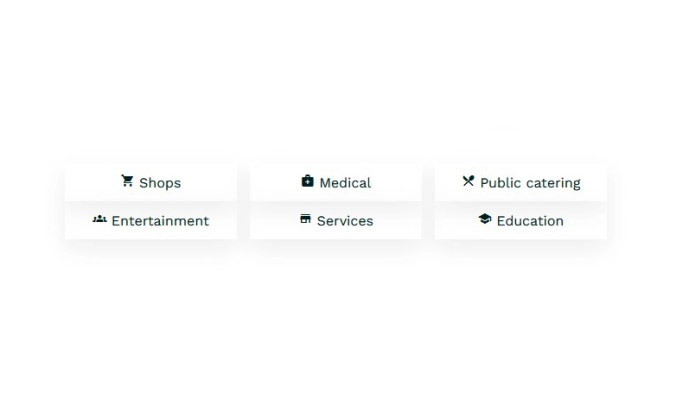Viewport: 689px width, 400px height.
Task: Click the group of people icon
Action: tap(99, 219)
